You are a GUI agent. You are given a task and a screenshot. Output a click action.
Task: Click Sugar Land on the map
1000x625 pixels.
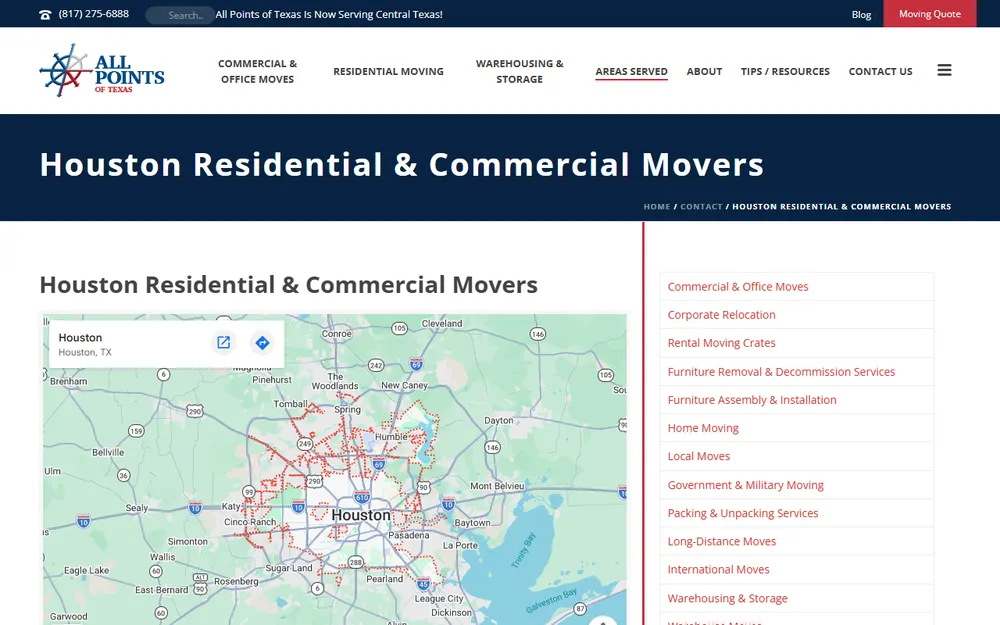click(x=289, y=568)
